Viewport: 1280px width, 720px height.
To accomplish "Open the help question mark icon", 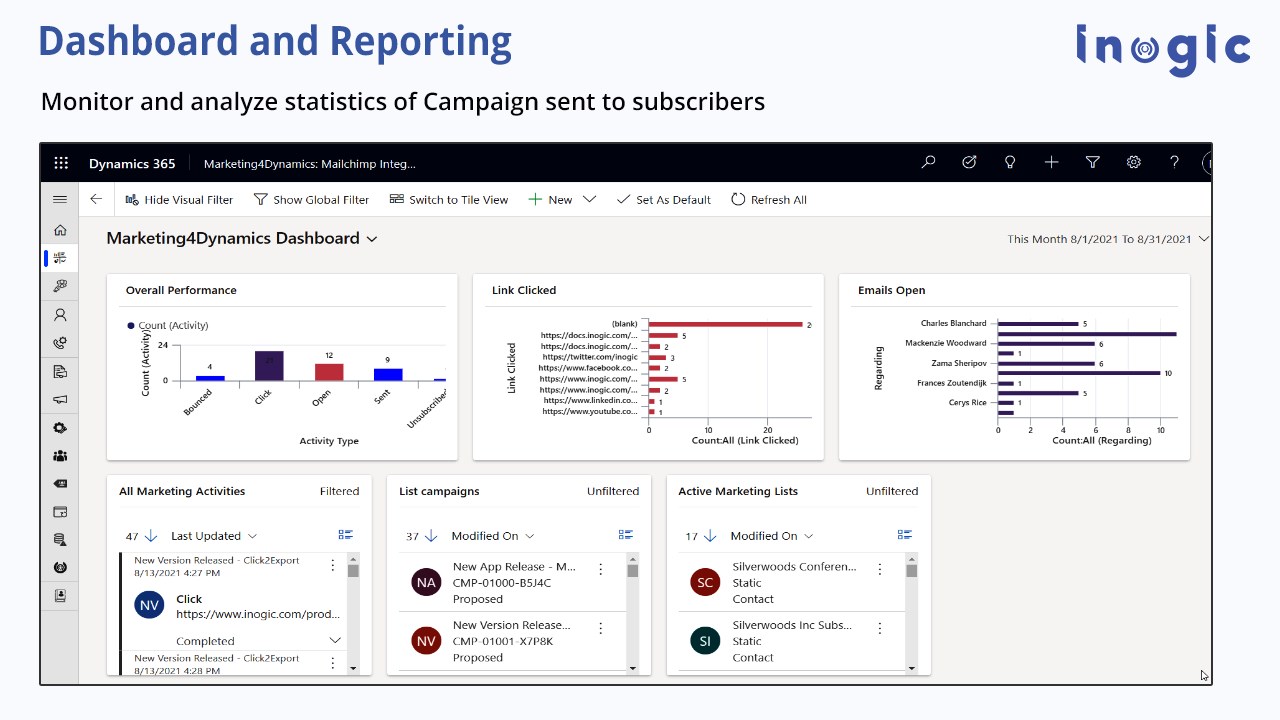I will coord(1174,163).
